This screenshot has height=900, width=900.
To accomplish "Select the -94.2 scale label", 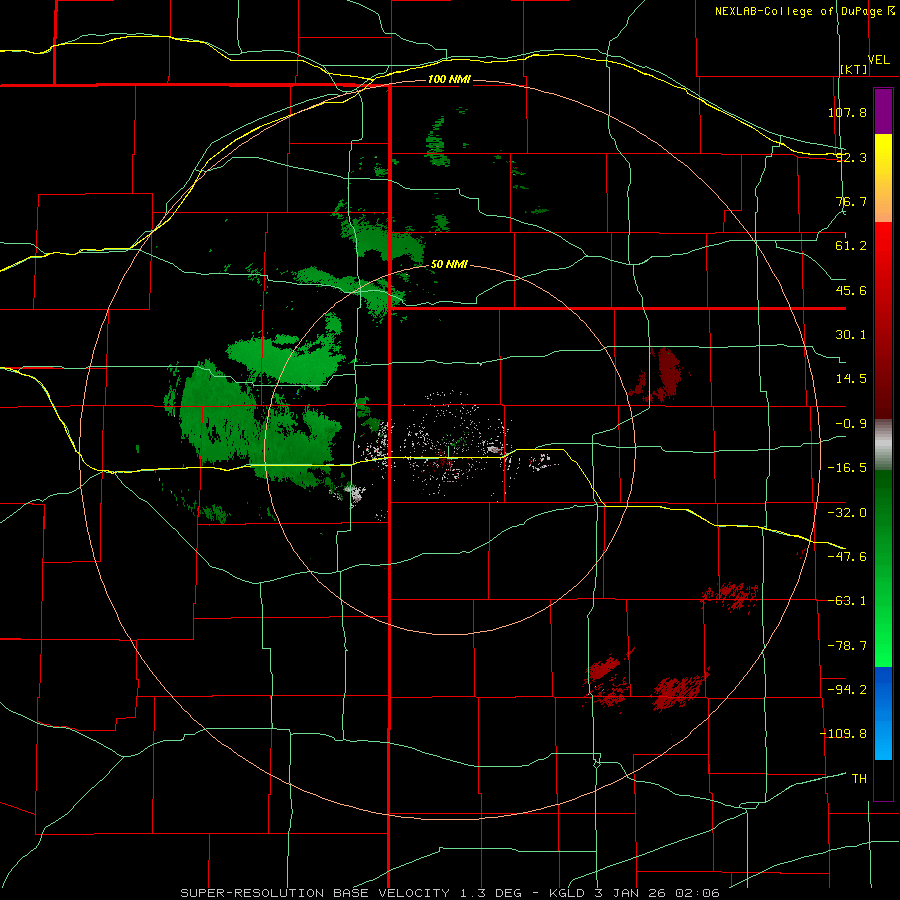I will 847,690.
